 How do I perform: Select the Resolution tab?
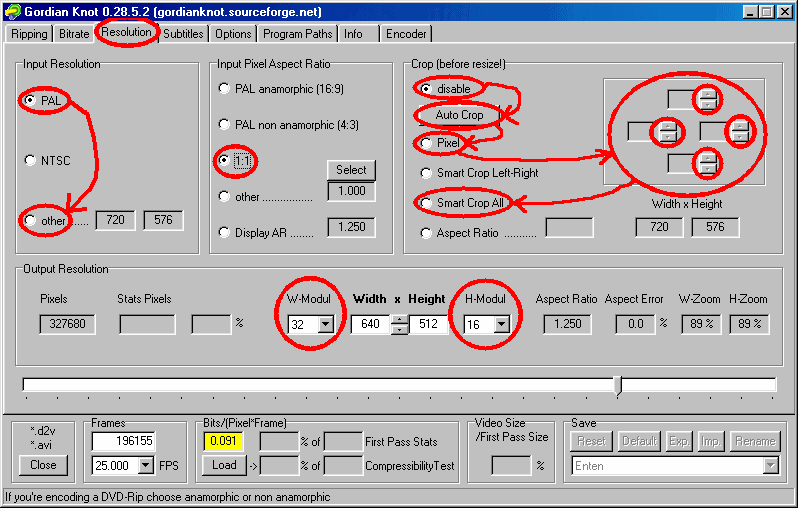pyautogui.click(x=126, y=32)
